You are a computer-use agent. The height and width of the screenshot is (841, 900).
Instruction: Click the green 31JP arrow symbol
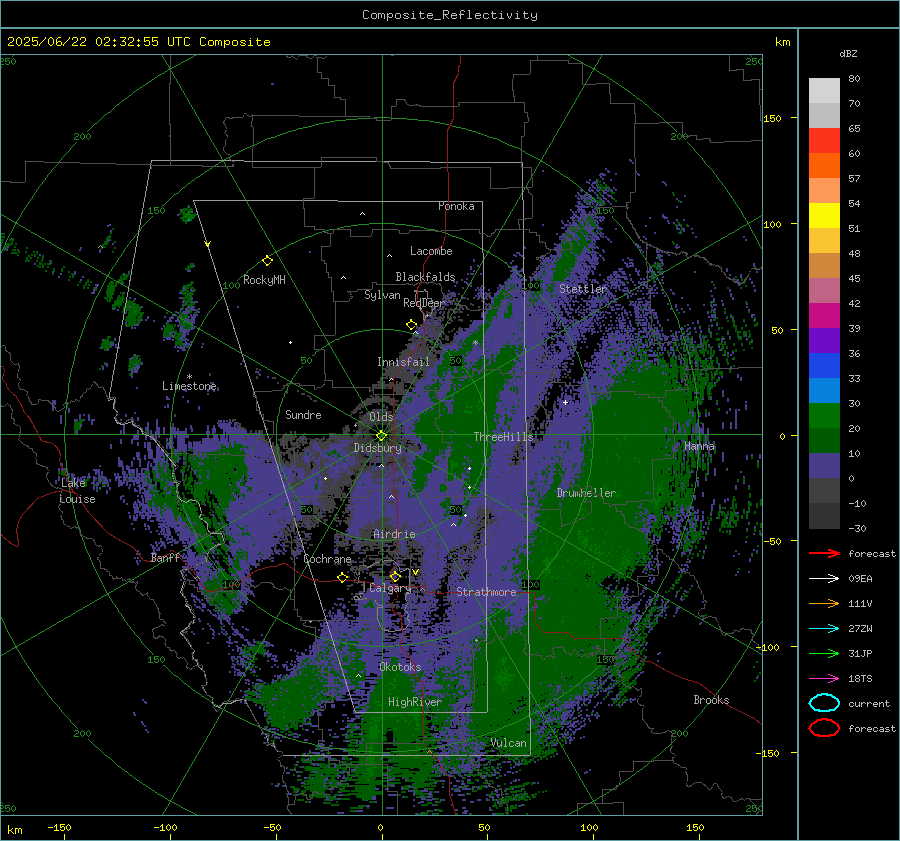824,653
